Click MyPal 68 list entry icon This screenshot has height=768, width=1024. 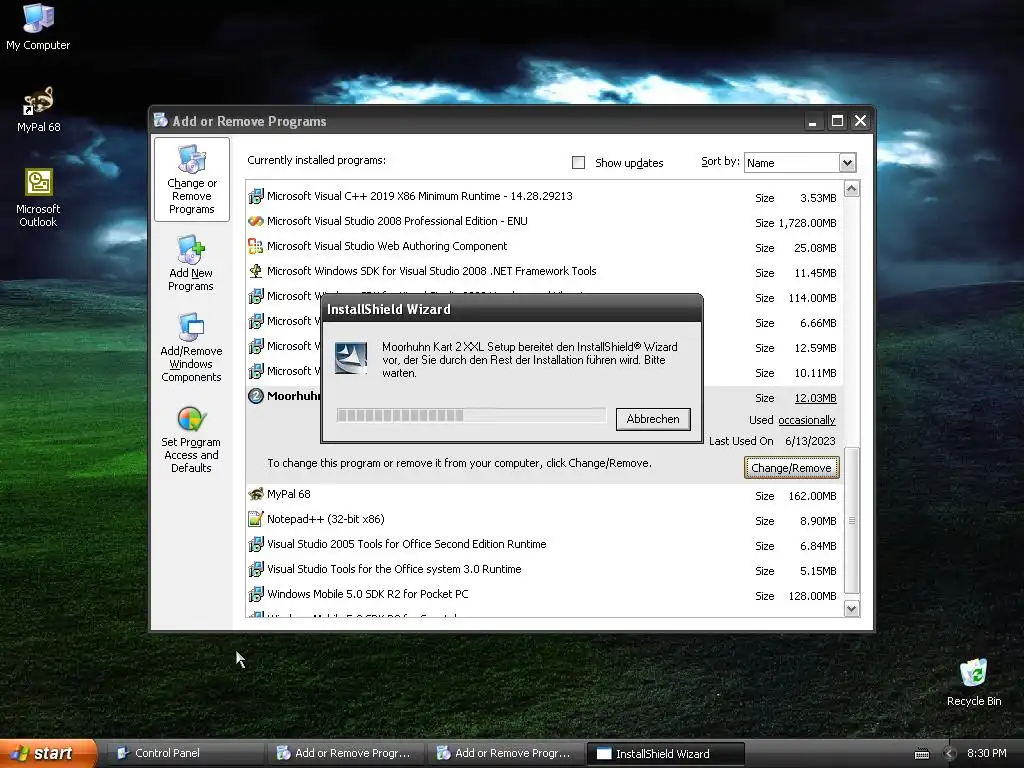(x=255, y=494)
